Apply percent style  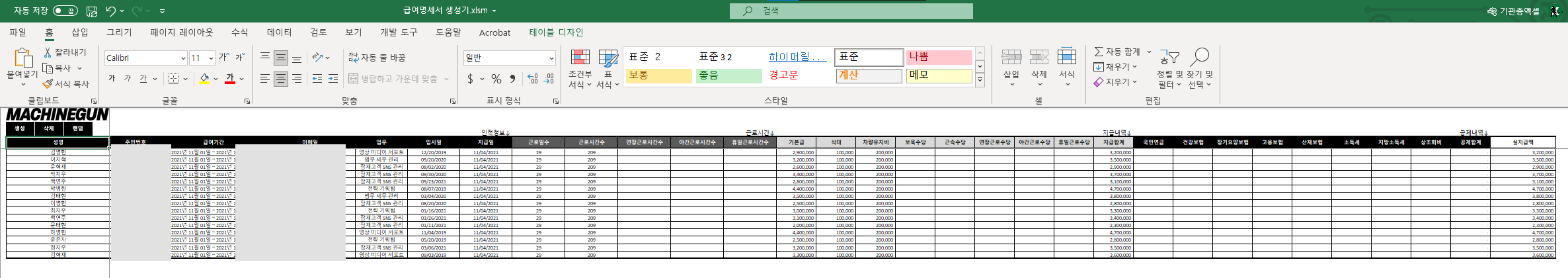[496, 79]
